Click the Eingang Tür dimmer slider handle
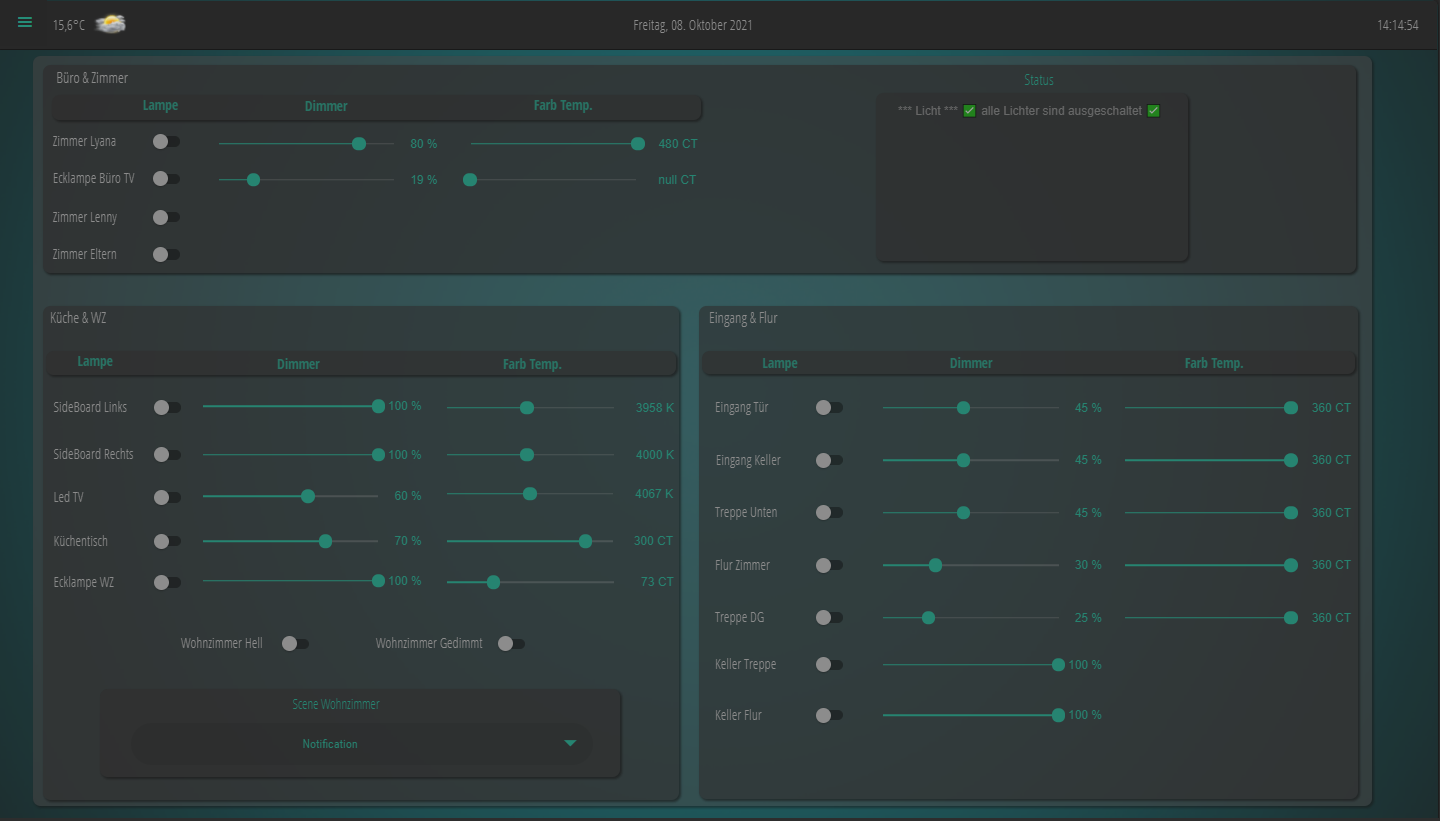Image resolution: width=1440 pixels, height=821 pixels. pos(963,407)
